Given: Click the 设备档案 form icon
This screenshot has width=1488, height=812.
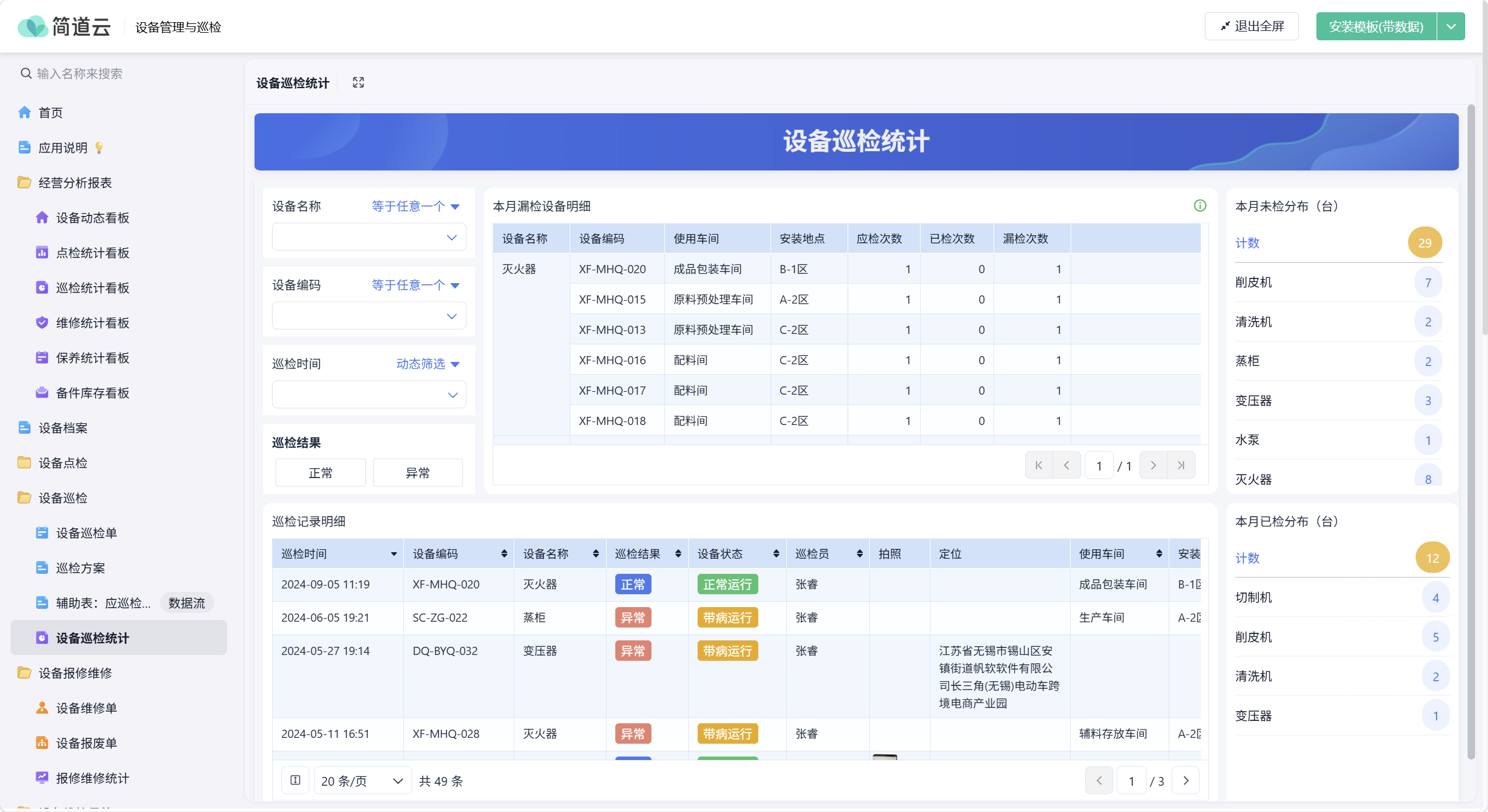Looking at the screenshot, I should [25, 427].
